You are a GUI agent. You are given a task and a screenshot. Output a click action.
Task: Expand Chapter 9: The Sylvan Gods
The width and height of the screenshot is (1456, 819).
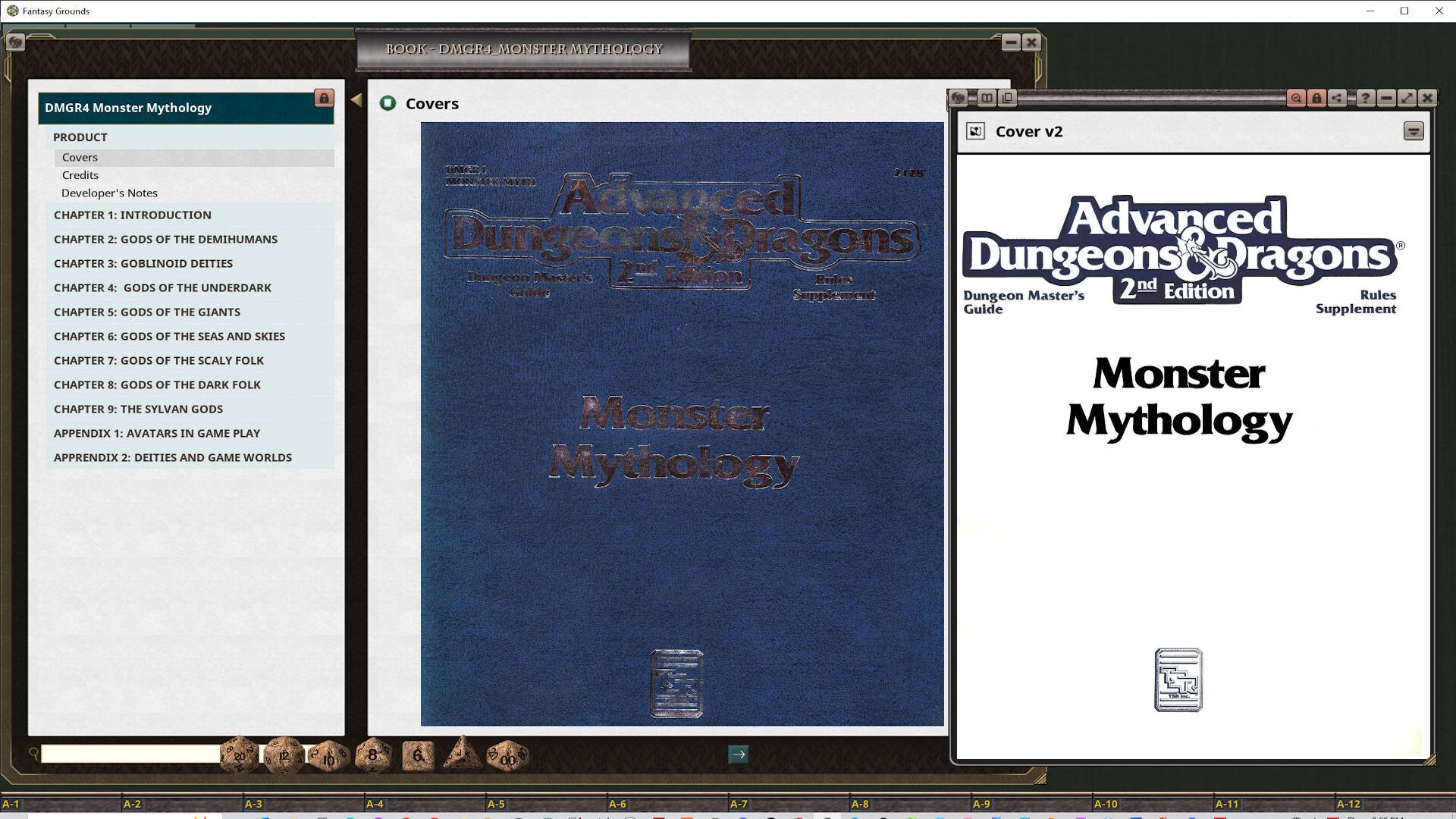click(190, 409)
